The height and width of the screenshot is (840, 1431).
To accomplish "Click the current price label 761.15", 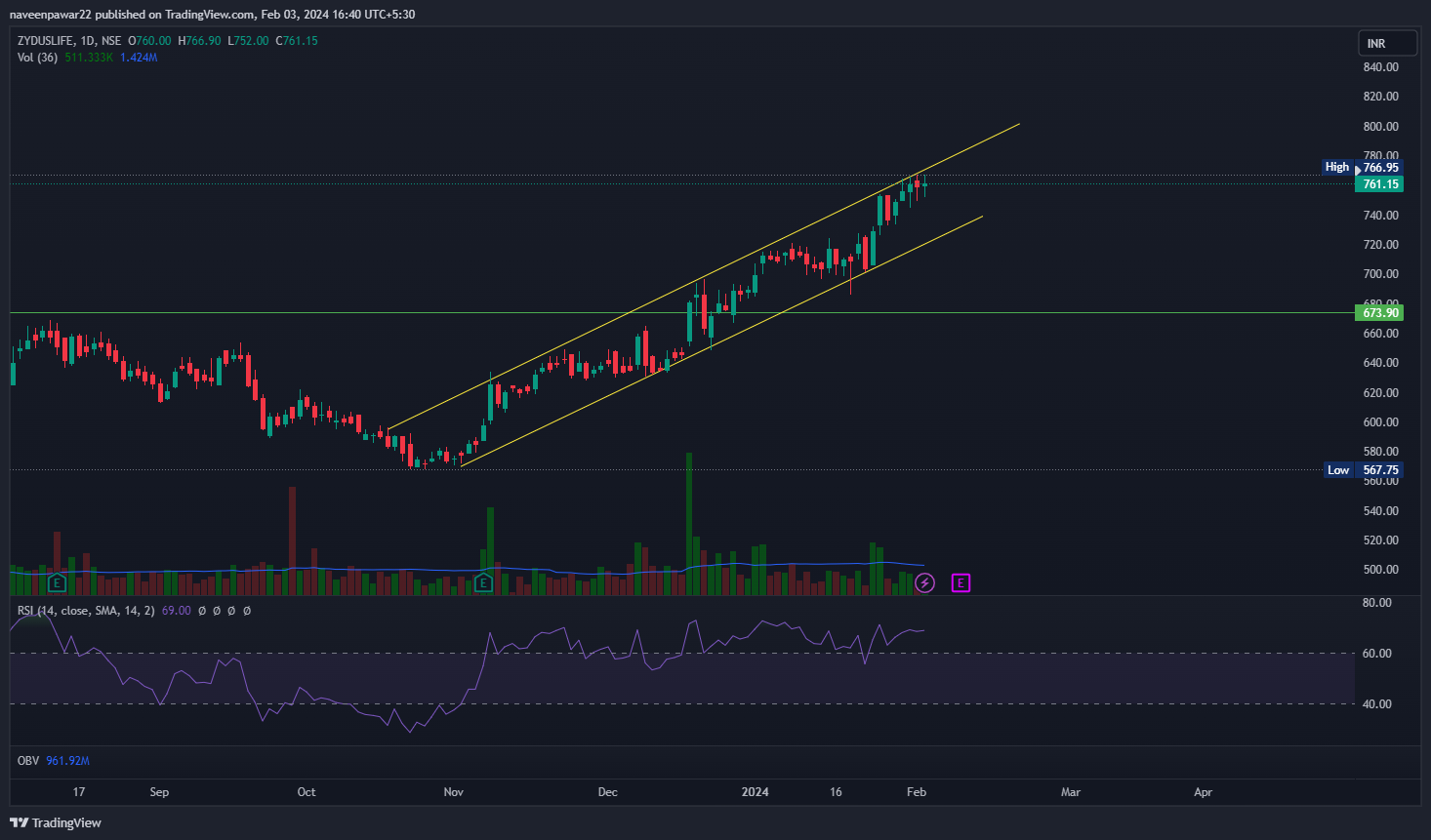I will pyautogui.click(x=1379, y=184).
